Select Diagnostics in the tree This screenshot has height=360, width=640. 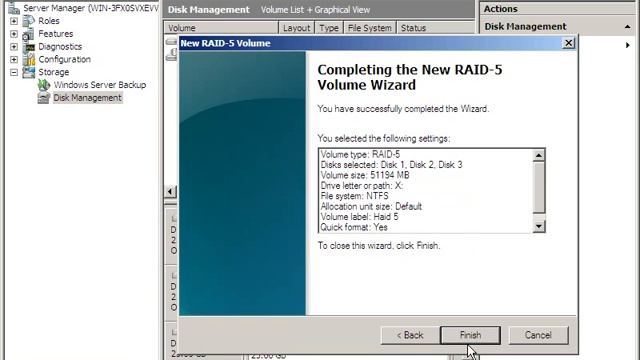[60, 47]
